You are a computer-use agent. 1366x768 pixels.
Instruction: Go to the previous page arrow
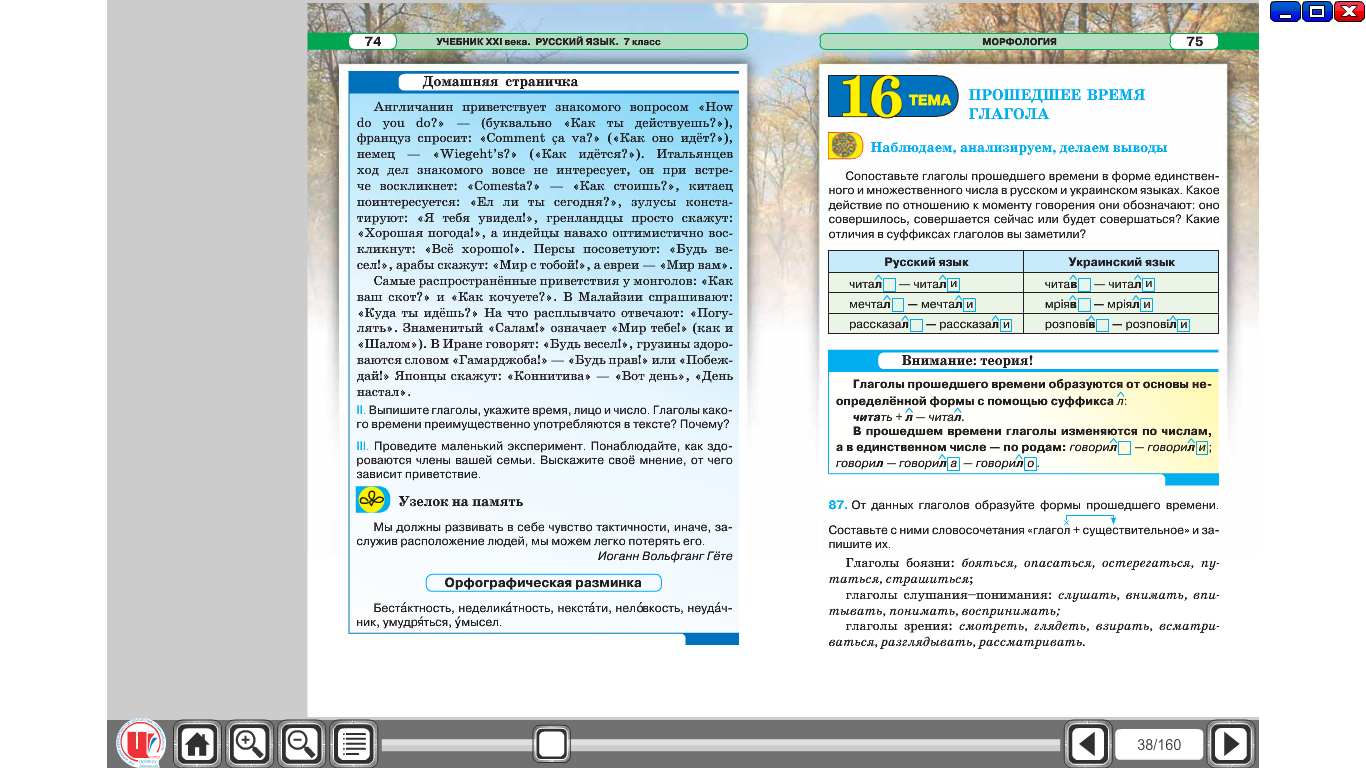click(x=1088, y=744)
